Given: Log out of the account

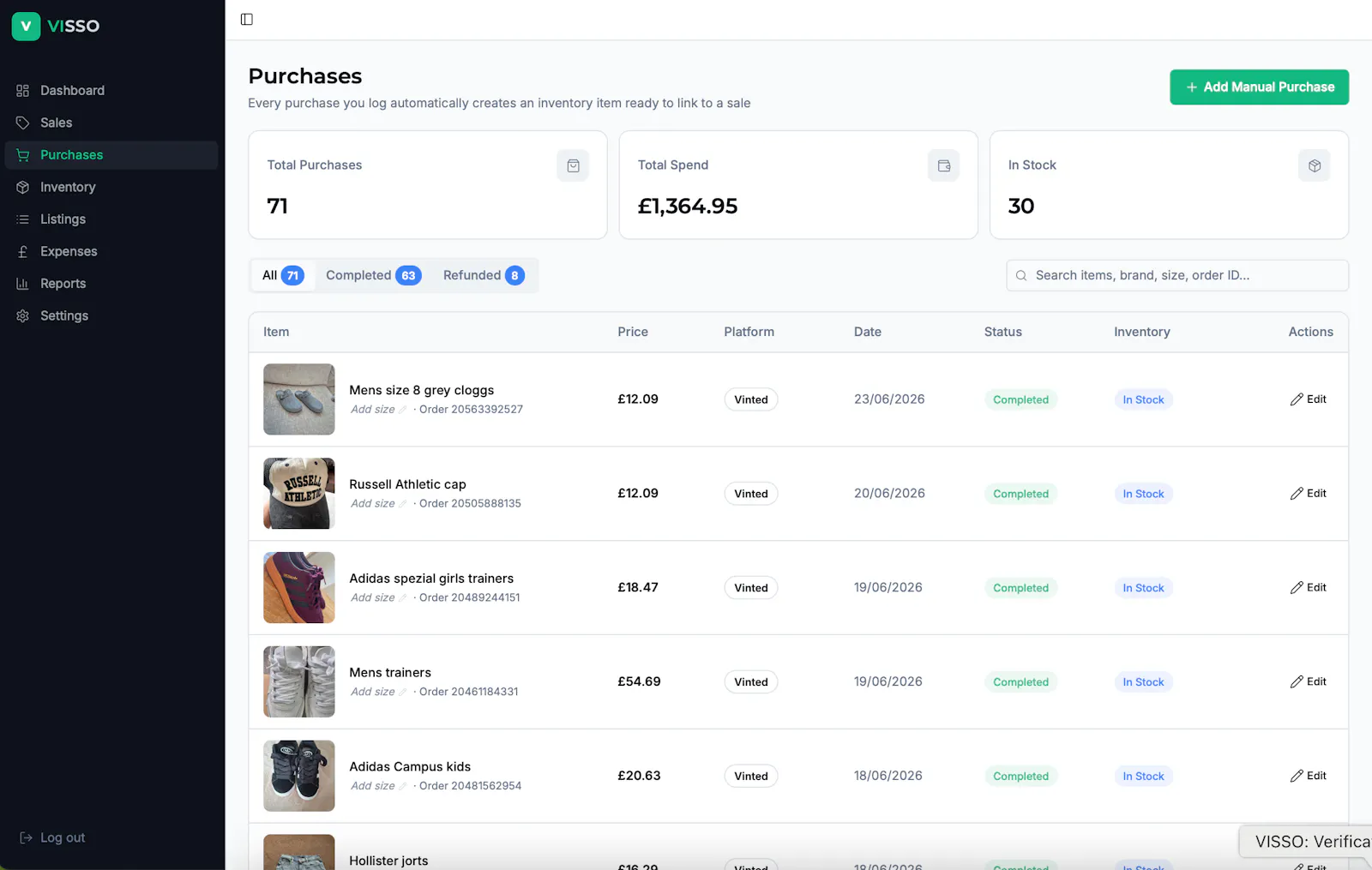Looking at the screenshot, I should [x=53, y=837].
